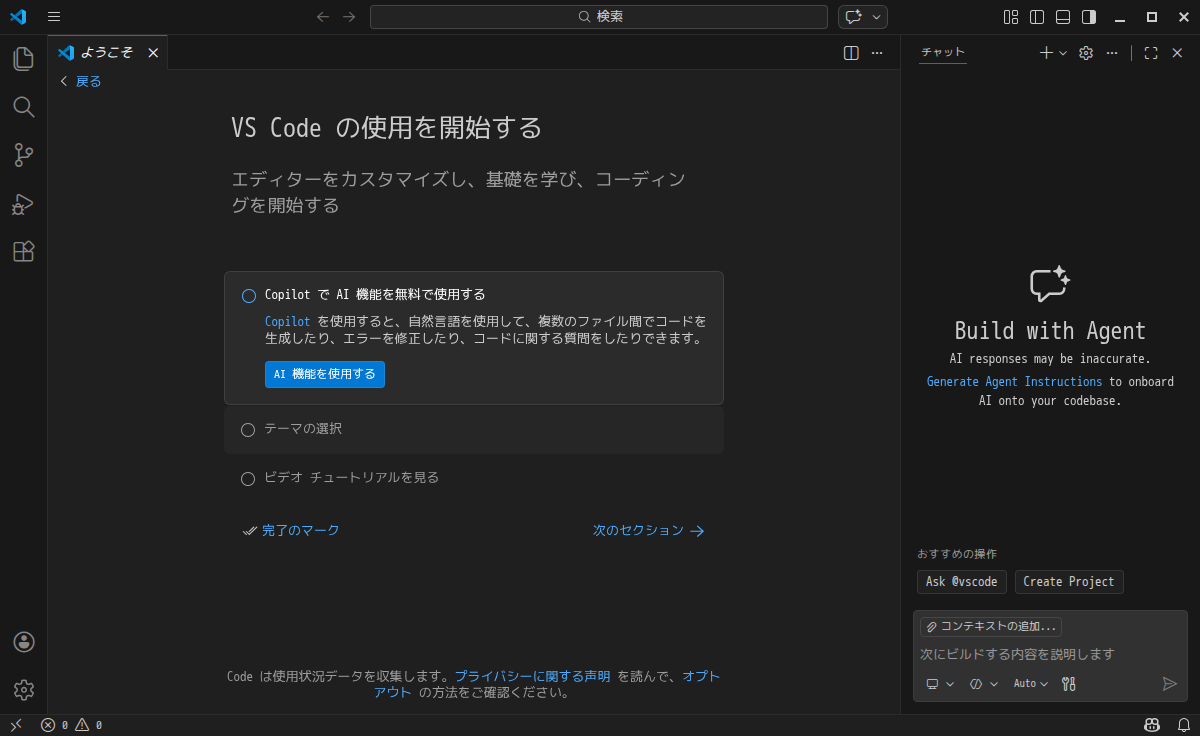Image resolution: width=1200 pixels, height=736 pixels.
Task: Open remote window indicator in status bar
Action: [x=16, y=725]
